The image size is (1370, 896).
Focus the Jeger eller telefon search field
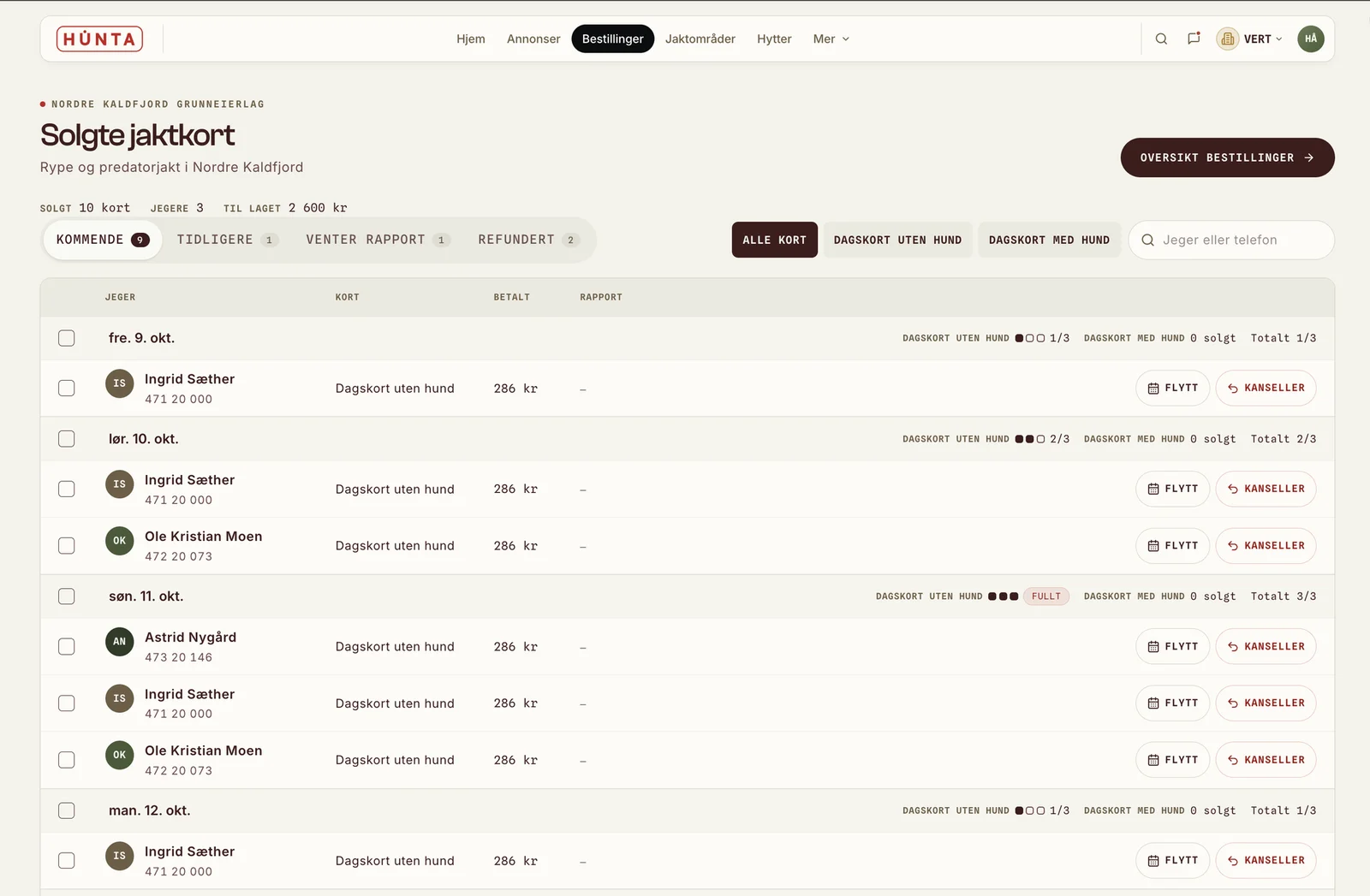point(1231,240)
